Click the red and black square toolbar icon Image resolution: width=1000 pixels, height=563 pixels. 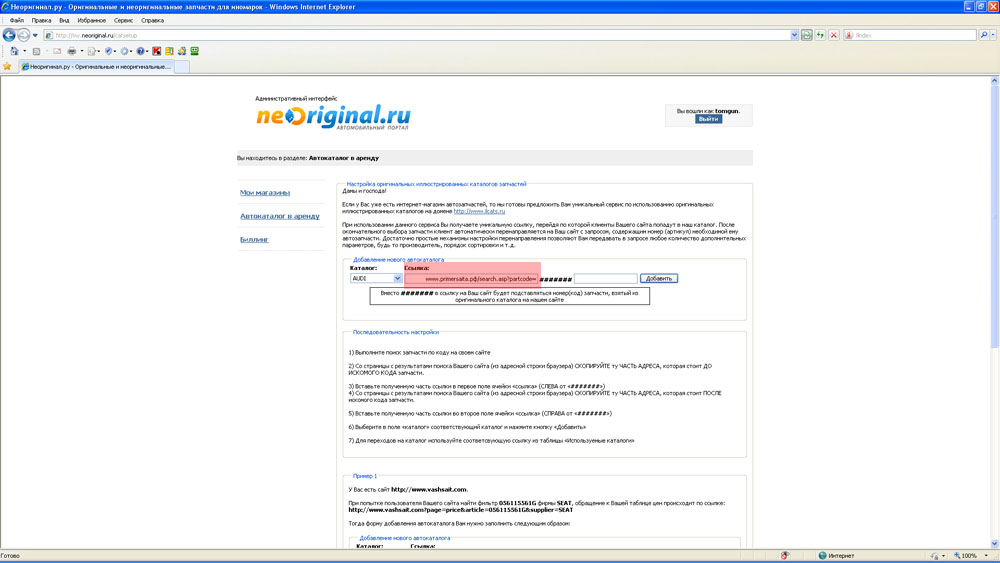click(x=157, y=51)
